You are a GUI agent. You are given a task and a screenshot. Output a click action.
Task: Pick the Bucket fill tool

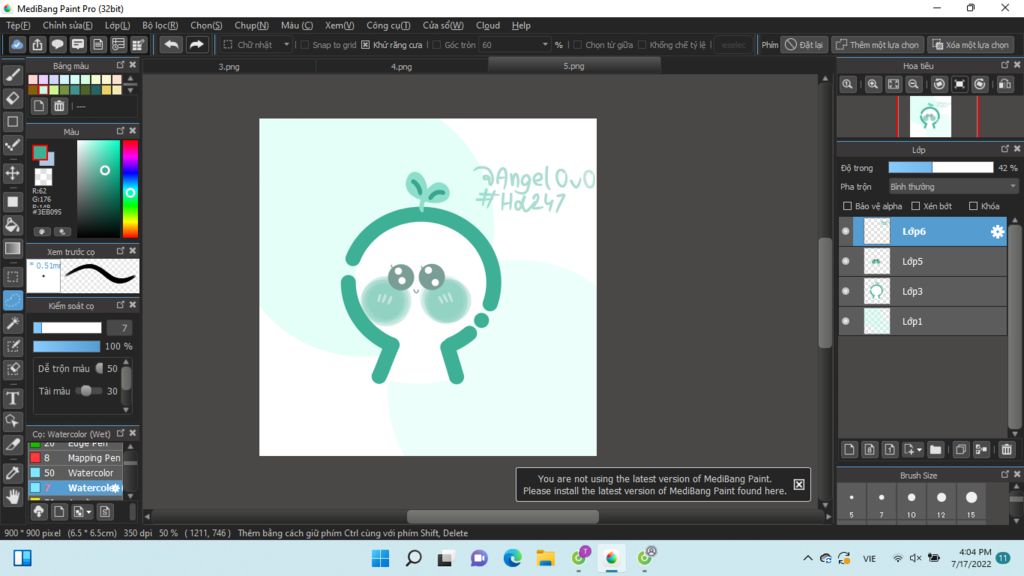click(13, 224)
